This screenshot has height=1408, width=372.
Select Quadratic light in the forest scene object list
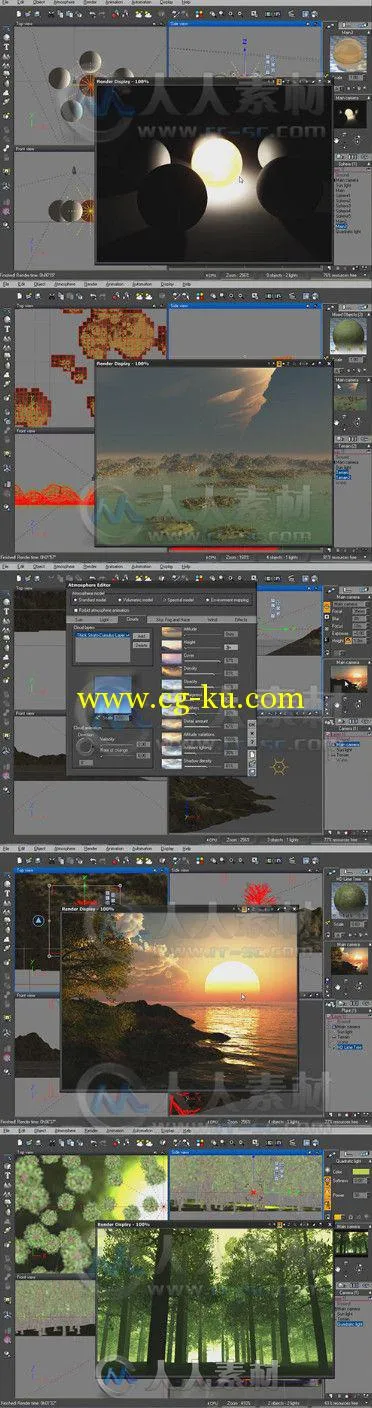click(x=349, y=1324)
